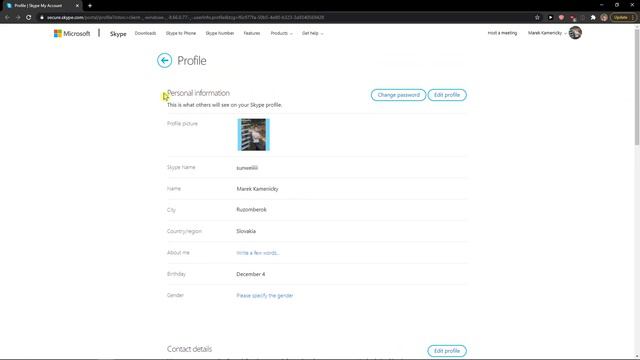
Task: Select the country value Slovakia
Action: pos(246,231)
